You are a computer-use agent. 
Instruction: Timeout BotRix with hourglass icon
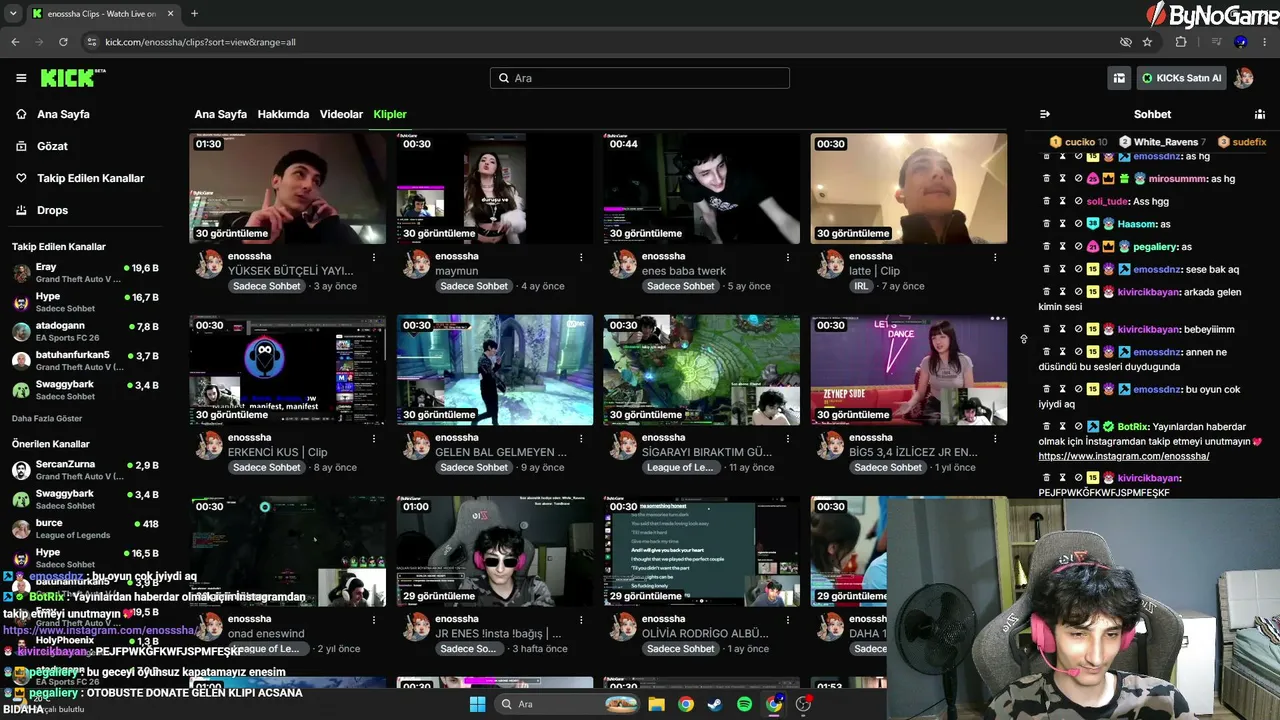tap(1063, 426)
